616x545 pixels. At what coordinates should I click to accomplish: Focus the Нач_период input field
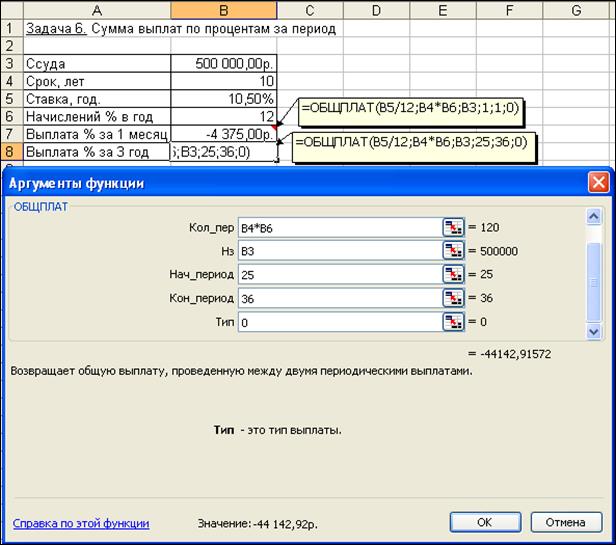point(338,274)
